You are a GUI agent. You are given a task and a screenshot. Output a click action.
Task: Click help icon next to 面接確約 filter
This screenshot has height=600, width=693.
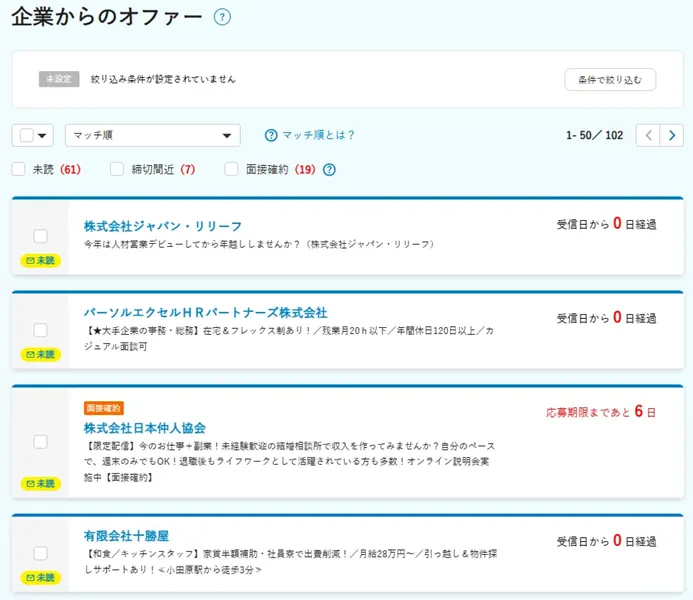(x=329, y=169)
